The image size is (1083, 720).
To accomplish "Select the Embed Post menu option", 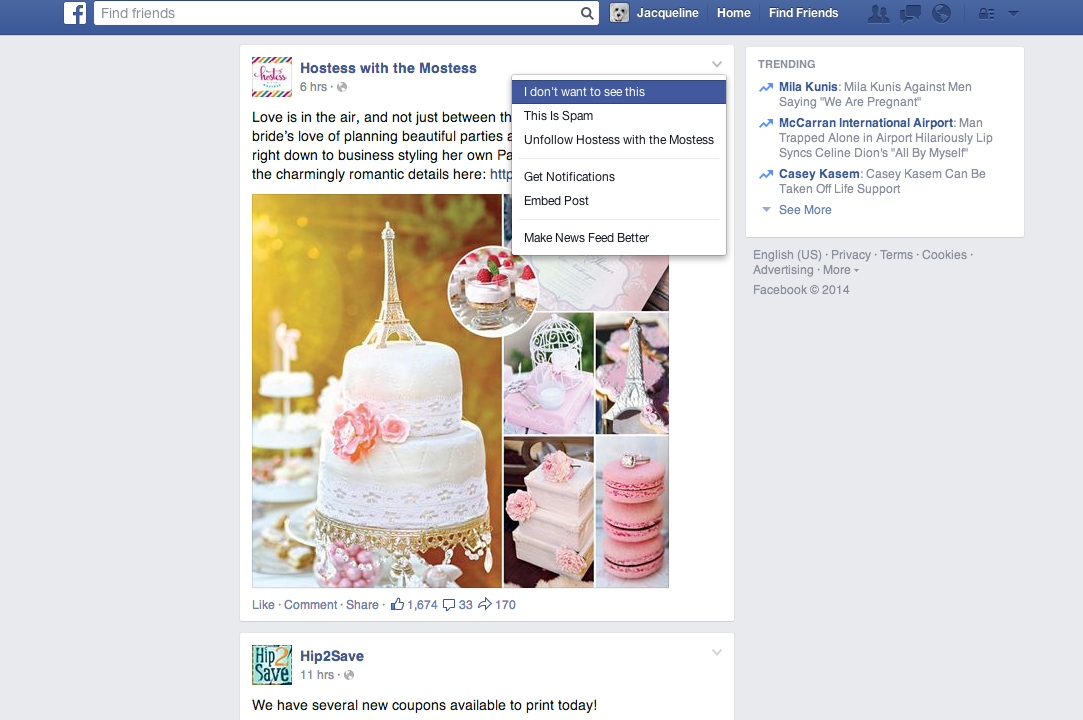I will [x=556, y=201].
